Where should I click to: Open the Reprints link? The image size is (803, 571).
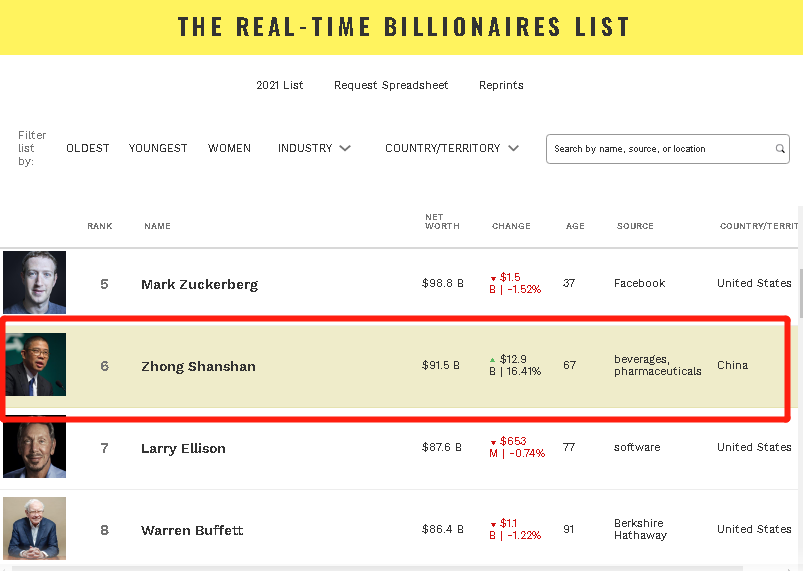(x=501, y=85)
